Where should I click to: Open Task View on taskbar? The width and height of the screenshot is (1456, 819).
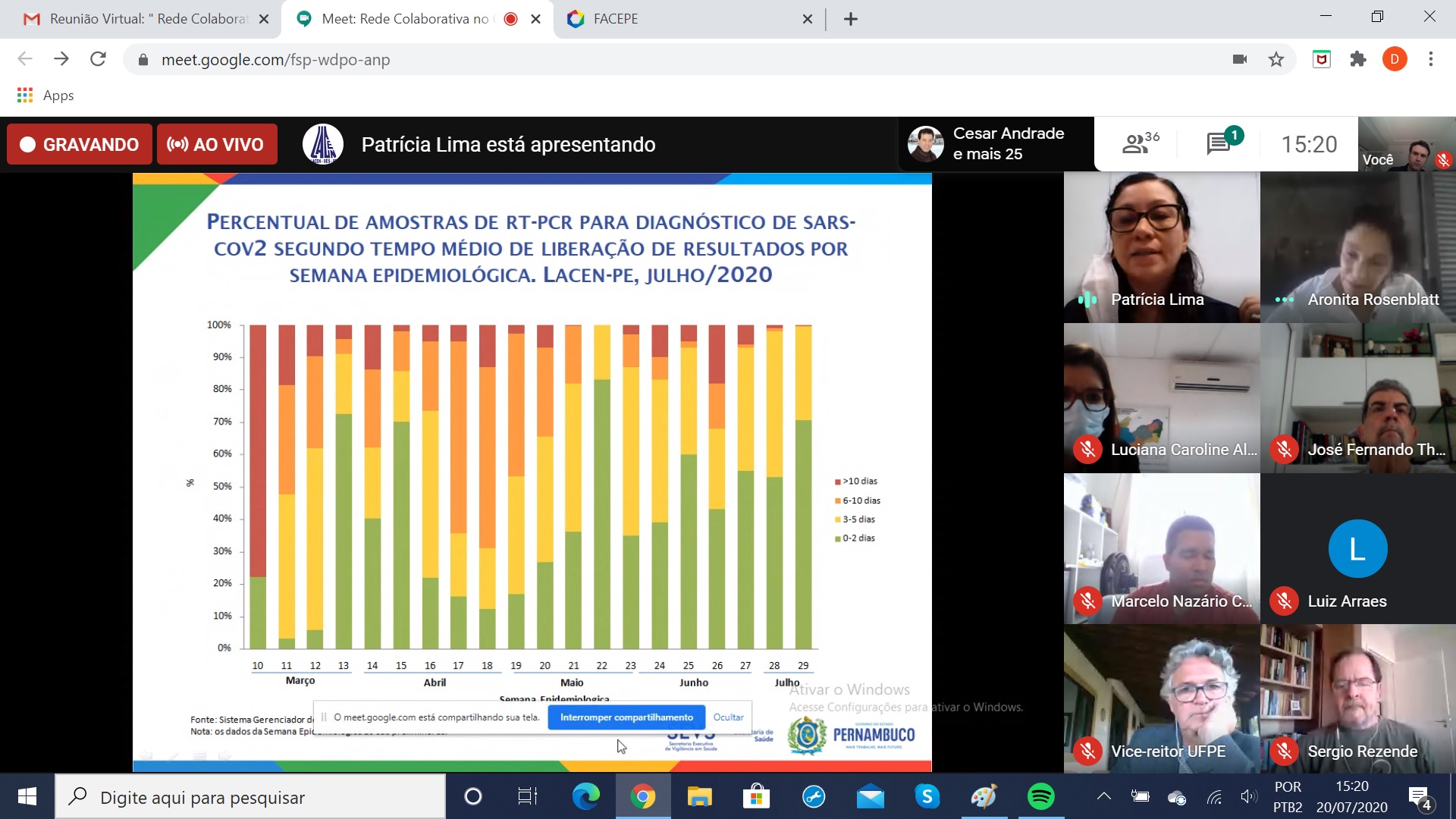tap(528, 797)
